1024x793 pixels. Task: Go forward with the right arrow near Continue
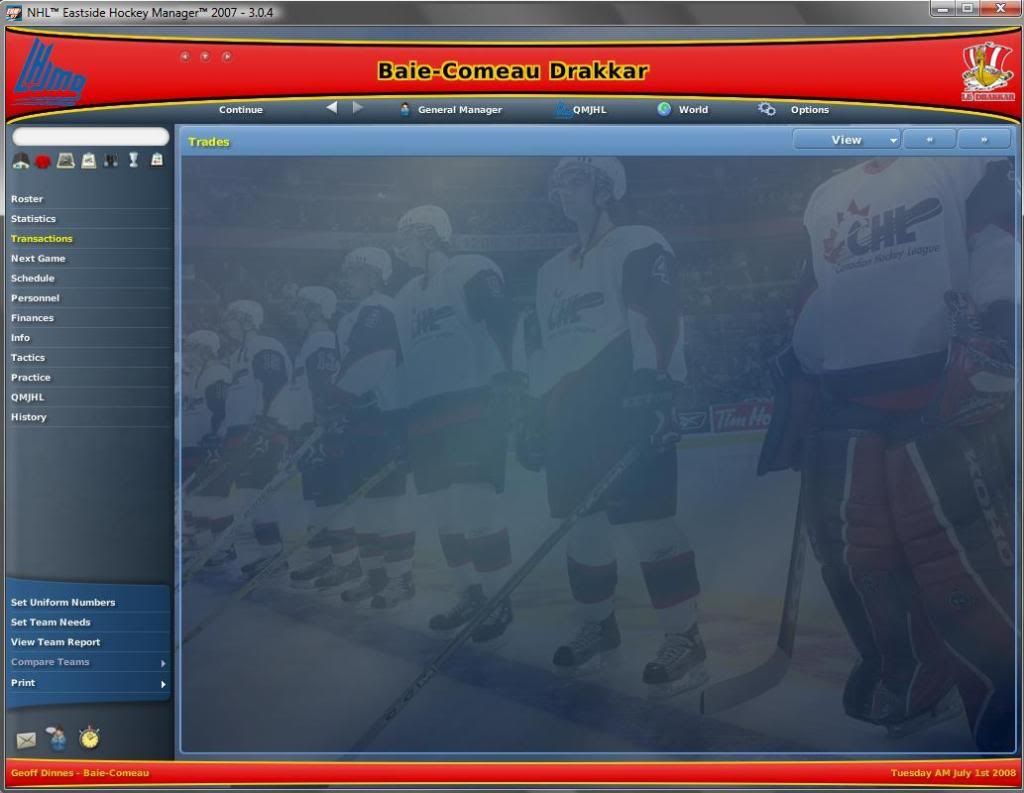pos(357,108)
